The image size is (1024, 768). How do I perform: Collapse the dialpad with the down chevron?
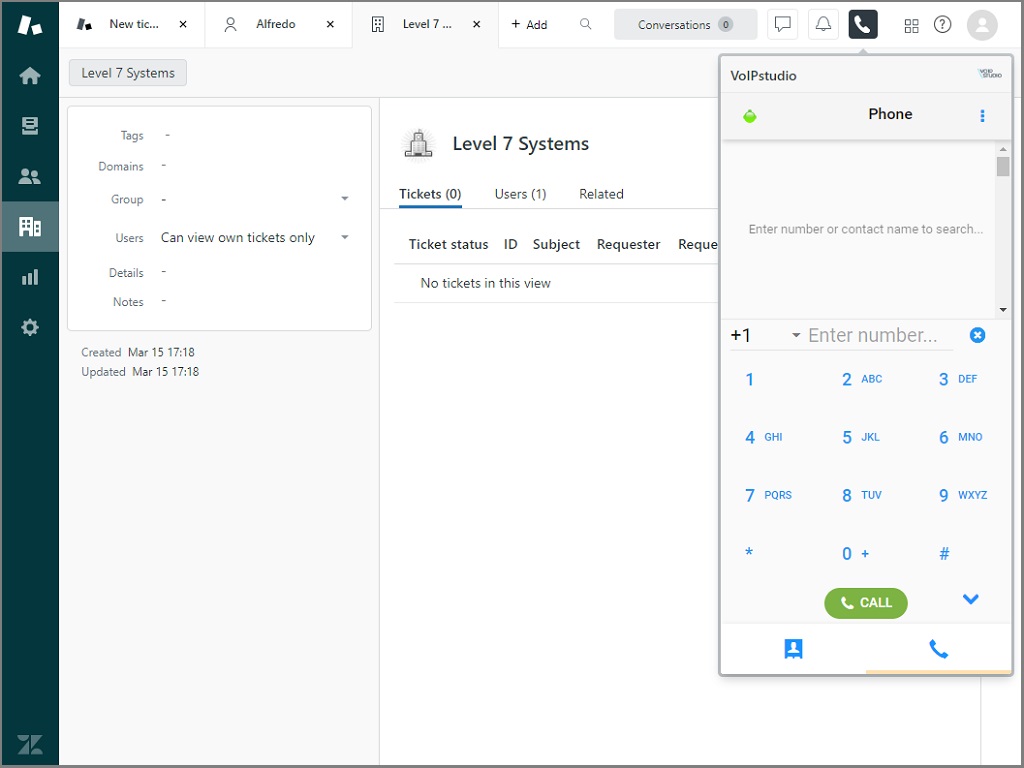click(x=970, y=599)
